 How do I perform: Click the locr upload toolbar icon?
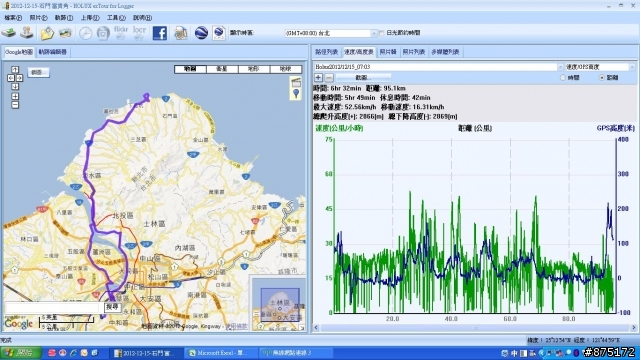pyautogui.click(x=140, y=33)
